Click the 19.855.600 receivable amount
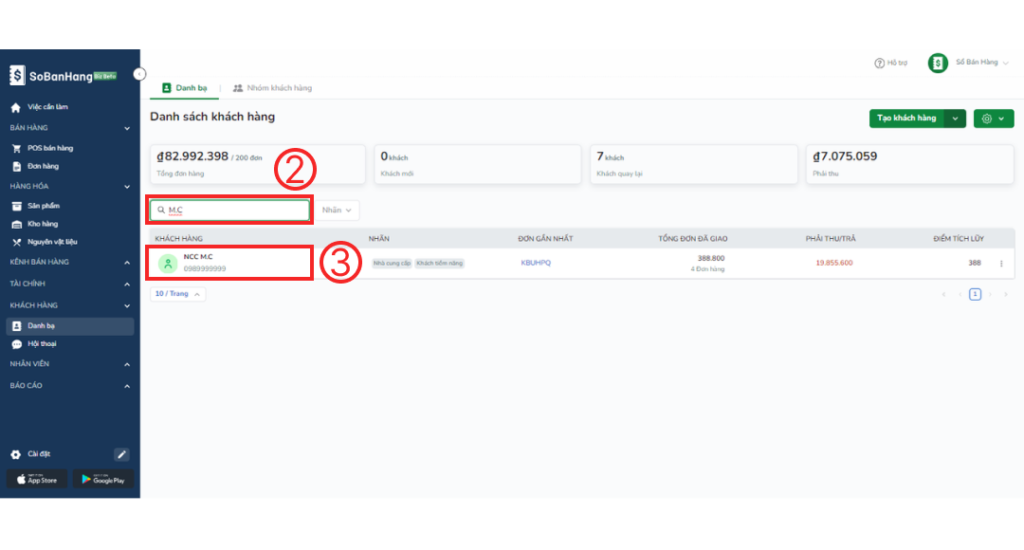Screen dimensions: 1024x550 pyautogui.click(x=834, y=263)
